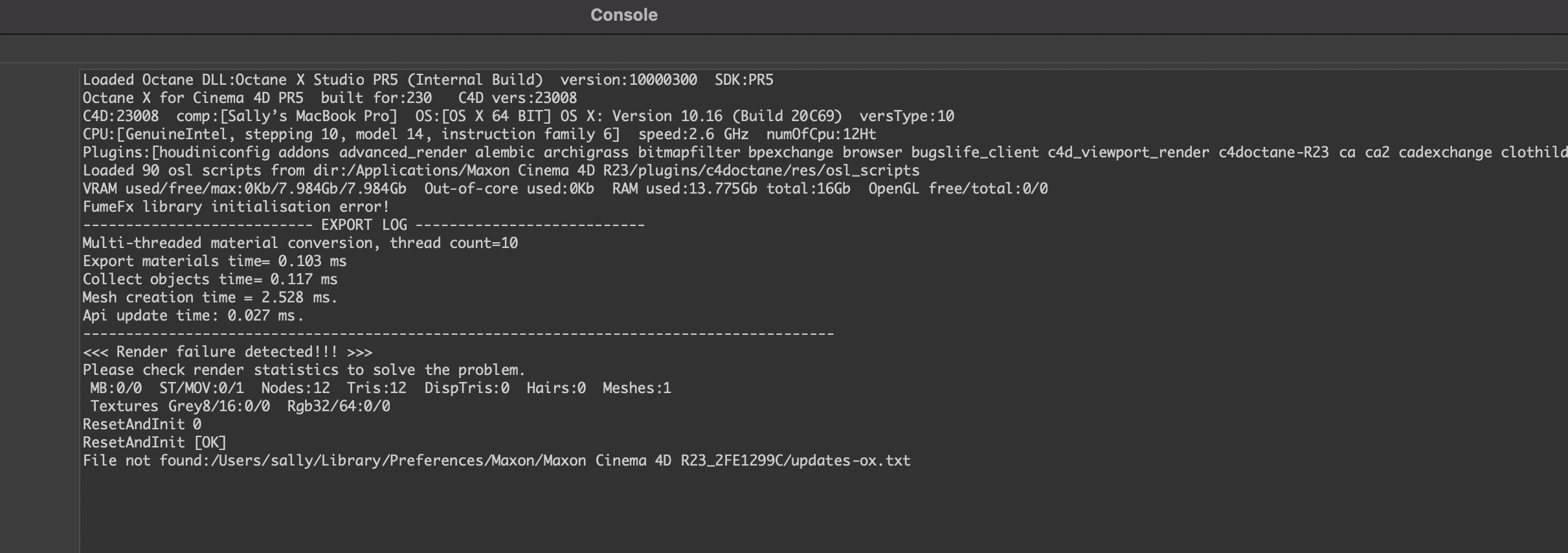The height and width of the screenshot is (553, 1568).
Task: Select the VRAM used/free/max line
Action: coord(565,188)
